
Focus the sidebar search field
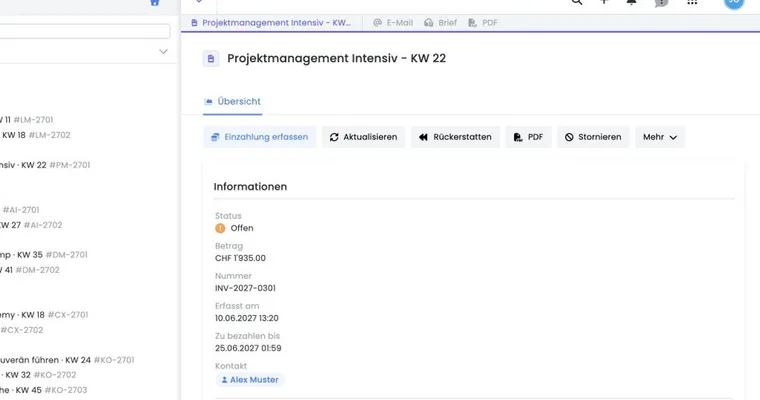coord(85,32)
